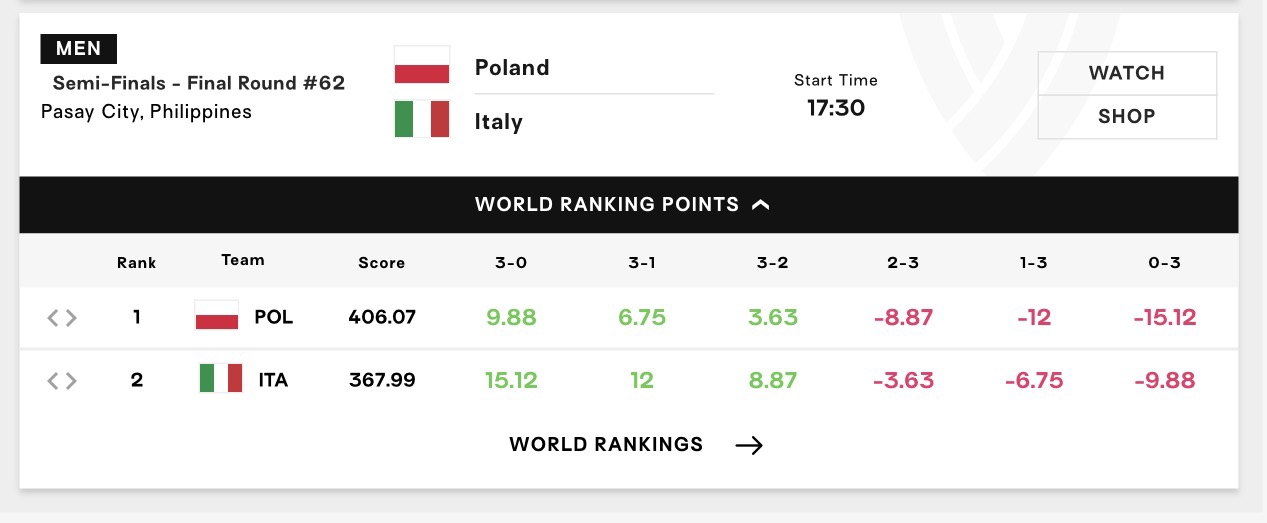Collapse the World Ranking Points black bar

coord(629,205)
